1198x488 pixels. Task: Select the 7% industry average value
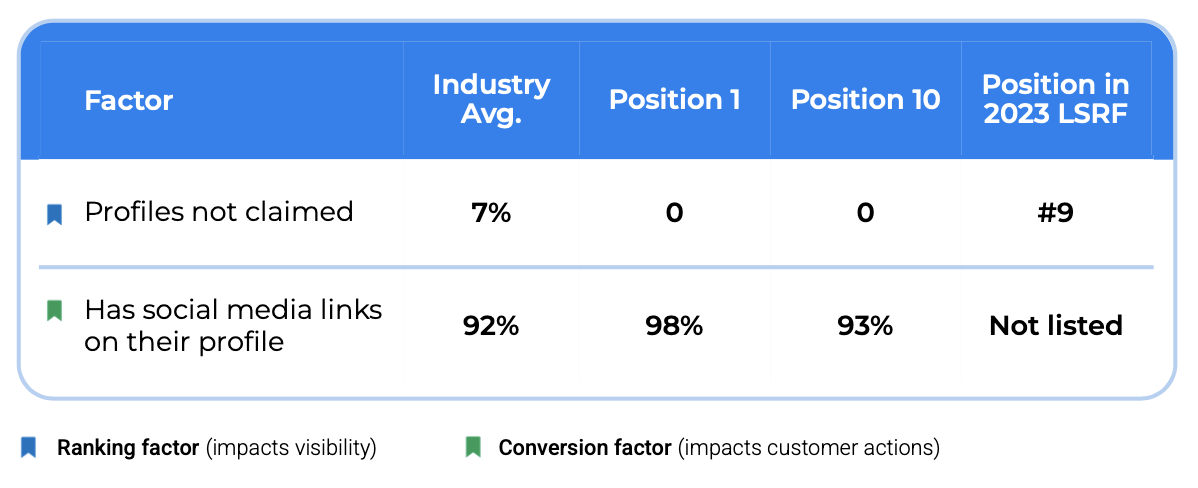(x=491, y=213)
